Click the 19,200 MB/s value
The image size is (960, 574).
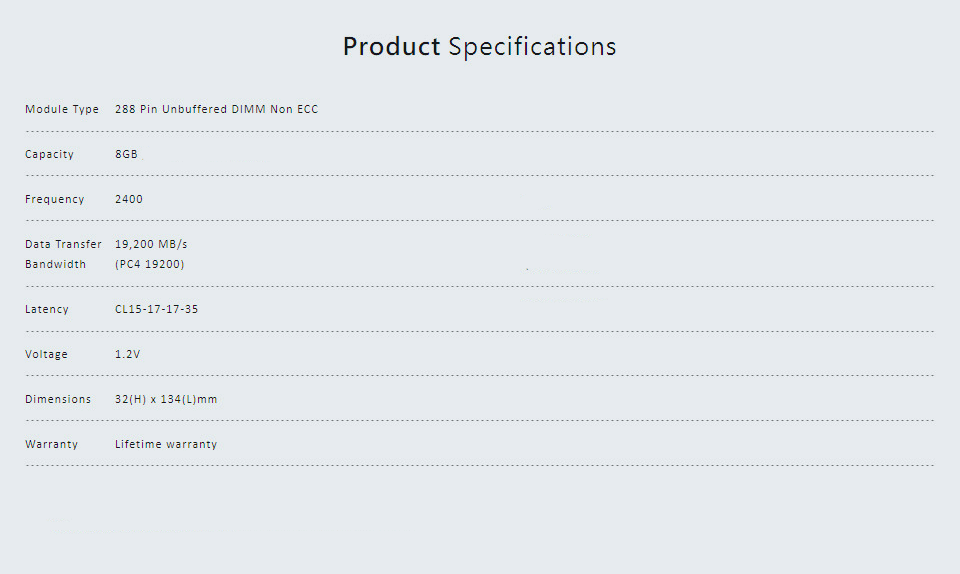[151, 244]
